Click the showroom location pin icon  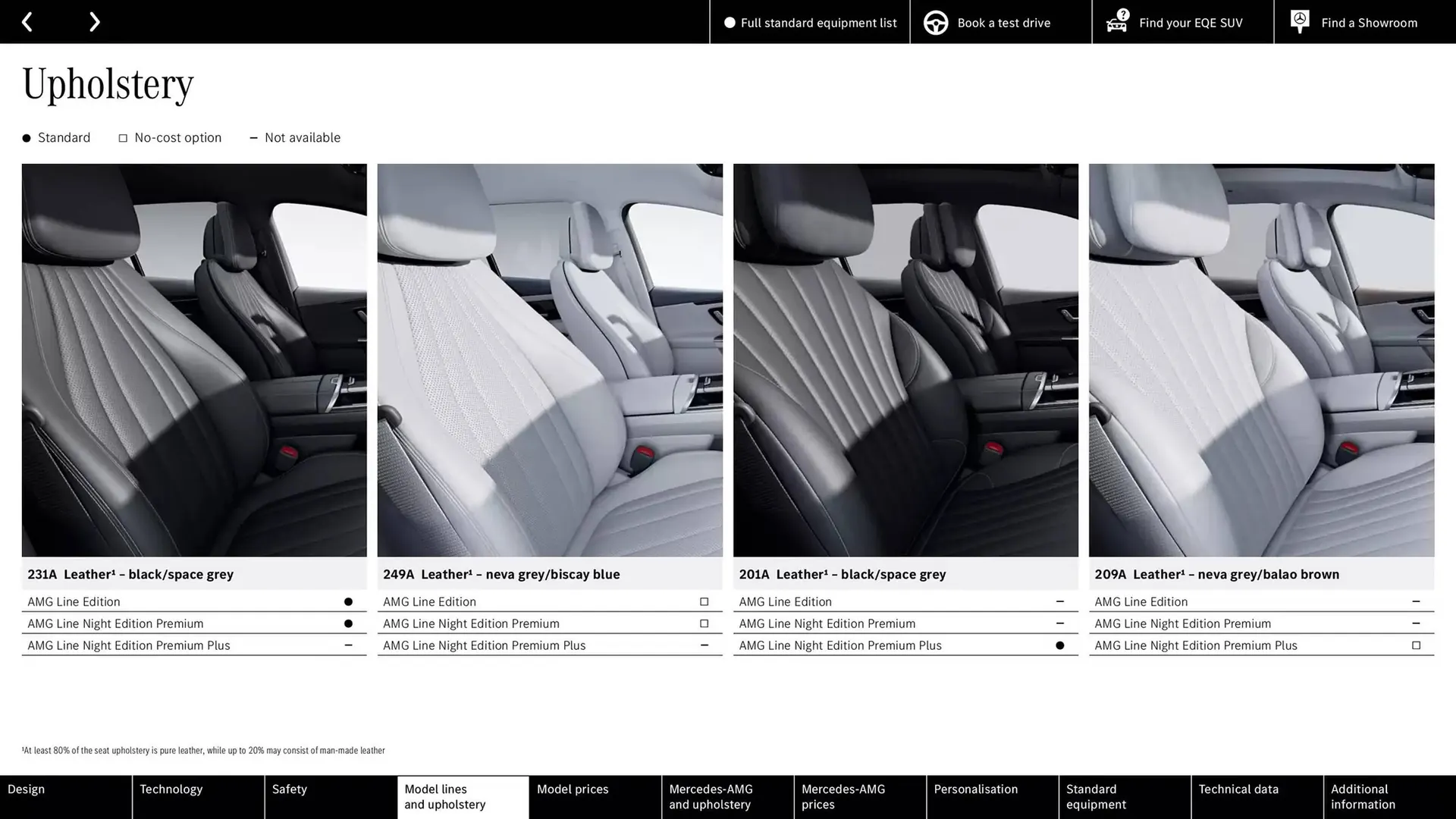pos(1299,22)
